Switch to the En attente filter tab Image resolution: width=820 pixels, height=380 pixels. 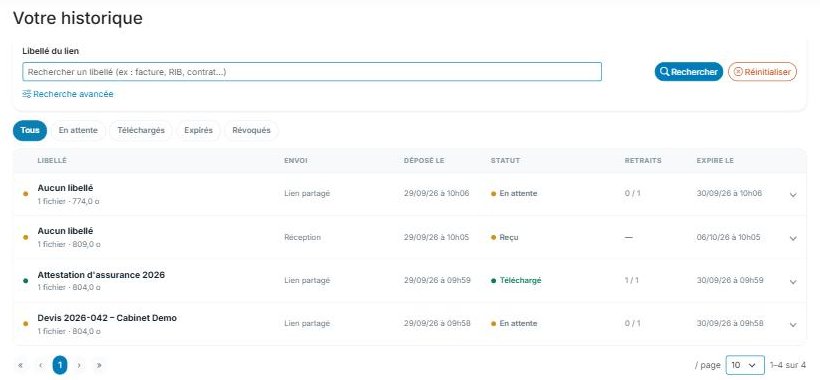(78, 131)
